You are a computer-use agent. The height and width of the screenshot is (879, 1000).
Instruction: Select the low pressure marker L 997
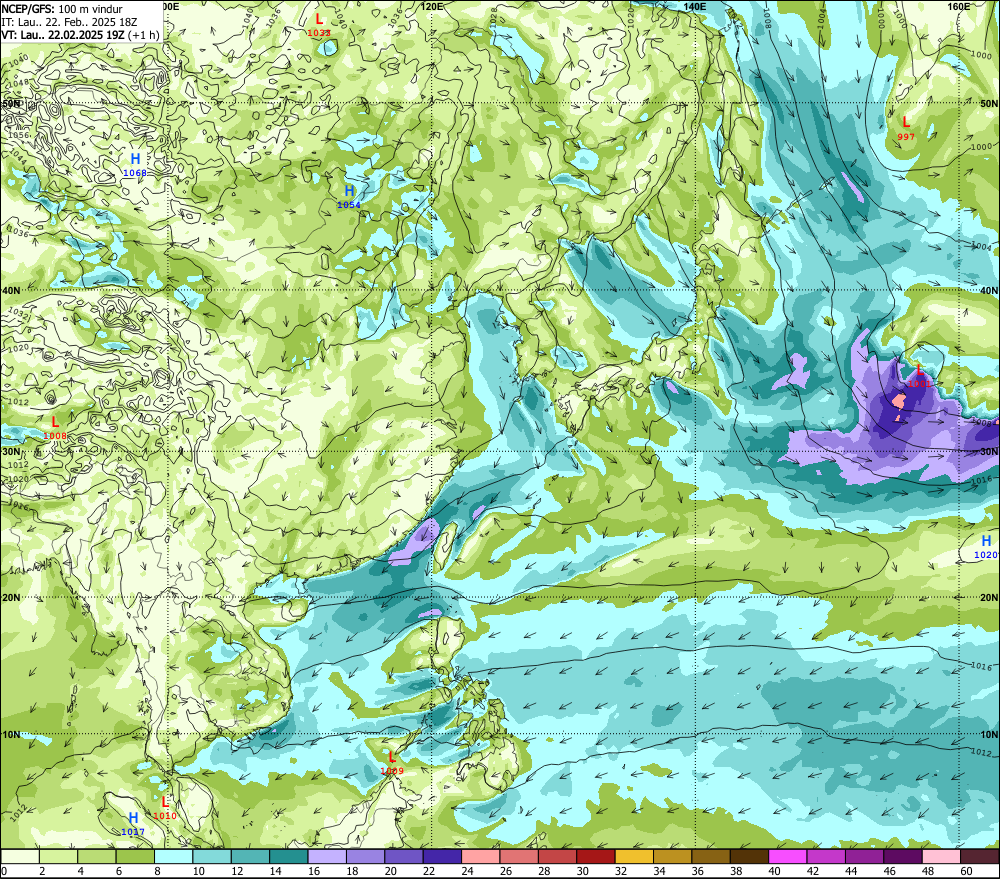[906, 128]
